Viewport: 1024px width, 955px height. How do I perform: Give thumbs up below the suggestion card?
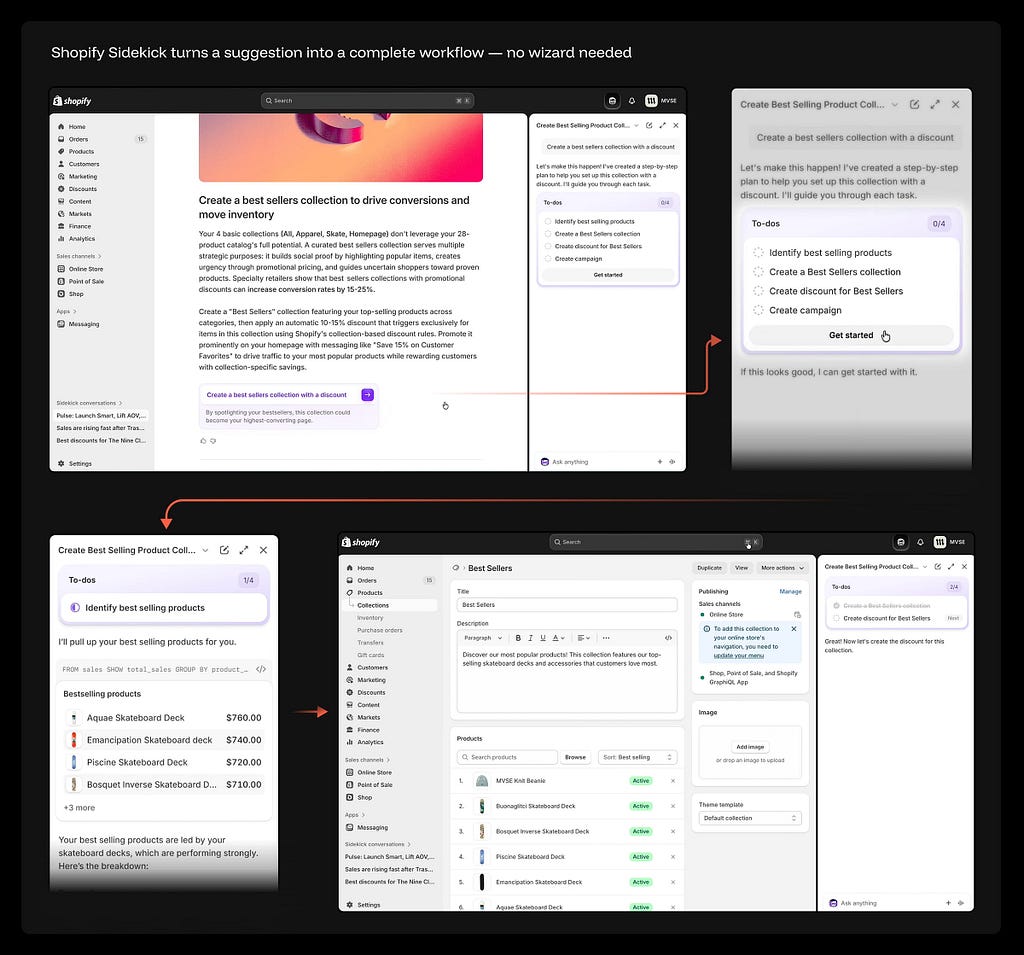click(203, 441)
